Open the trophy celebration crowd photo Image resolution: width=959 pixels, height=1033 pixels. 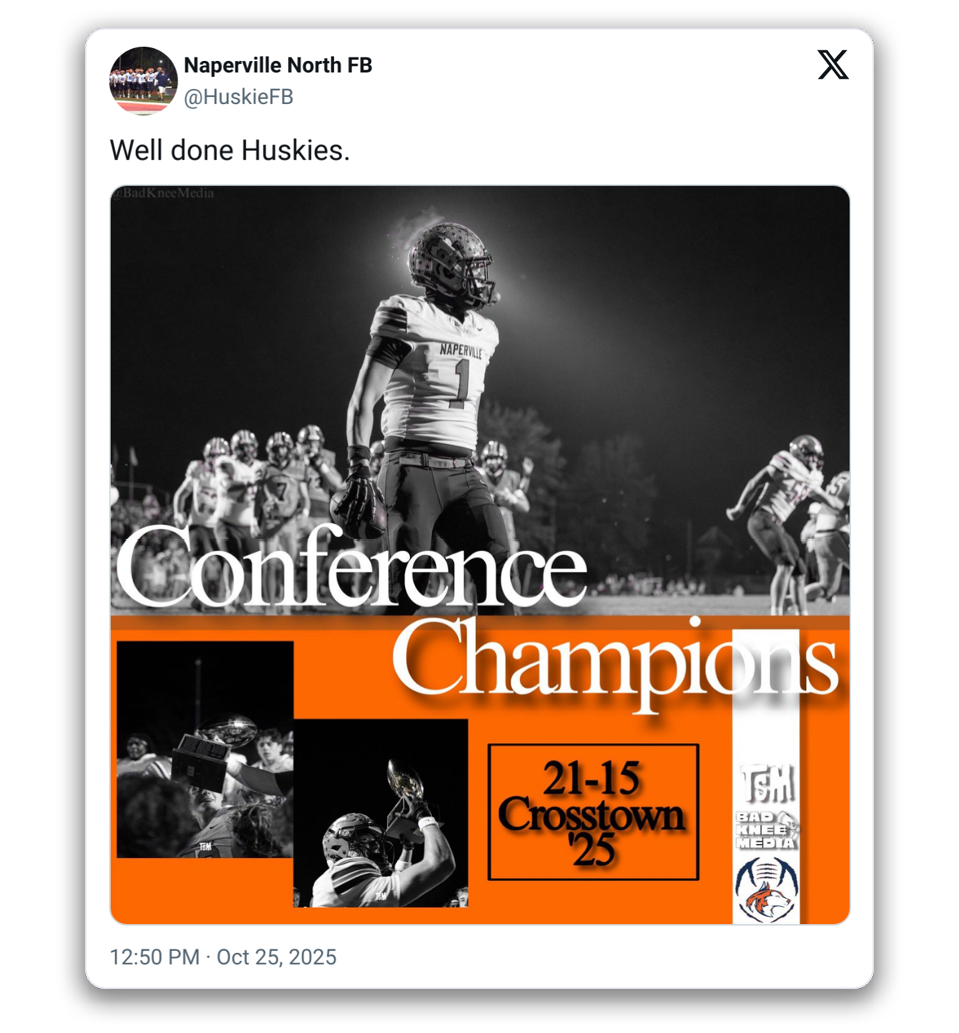(x=205, y=750)
